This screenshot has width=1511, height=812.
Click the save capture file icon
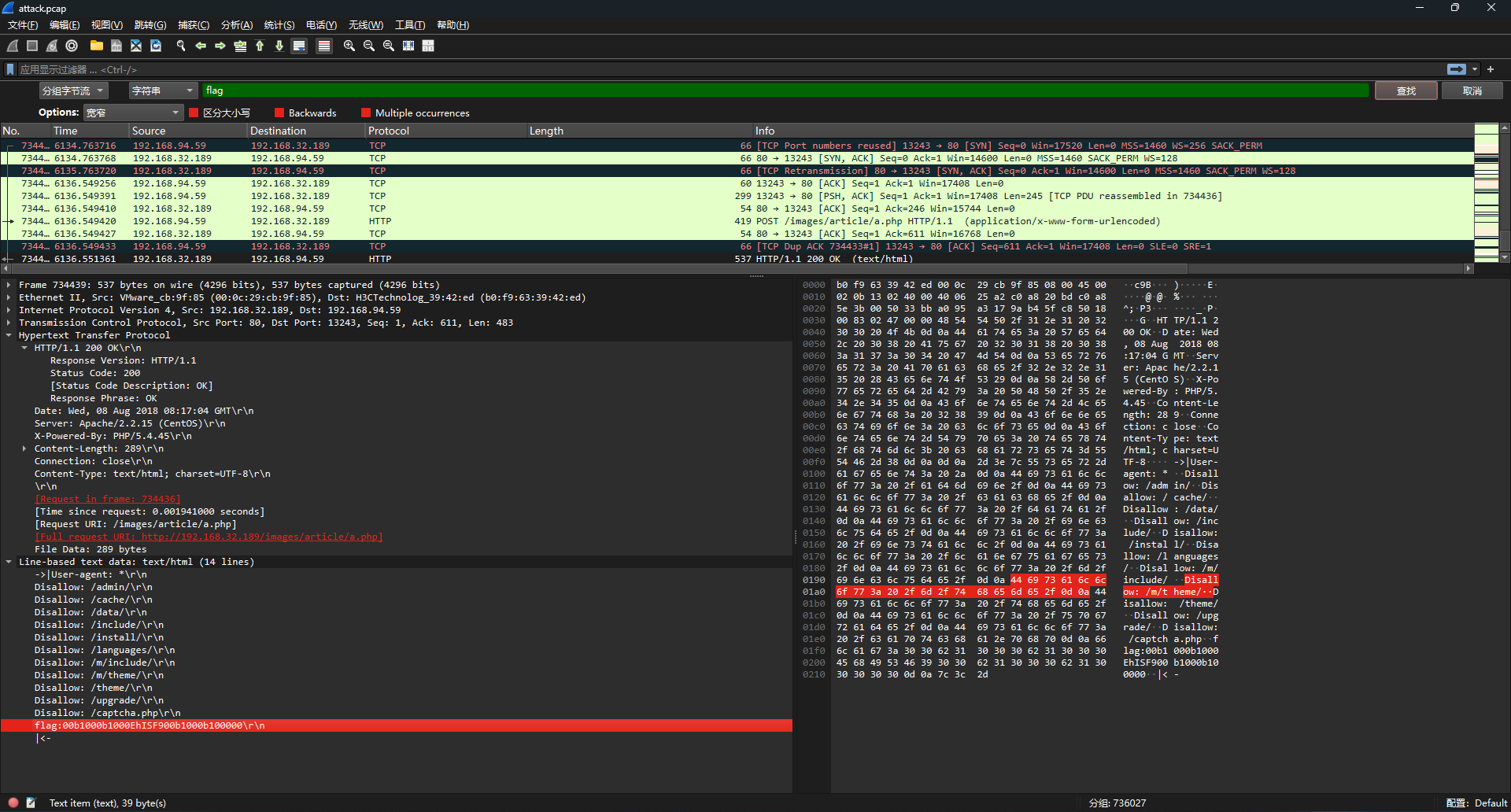[x=116, y=46]
